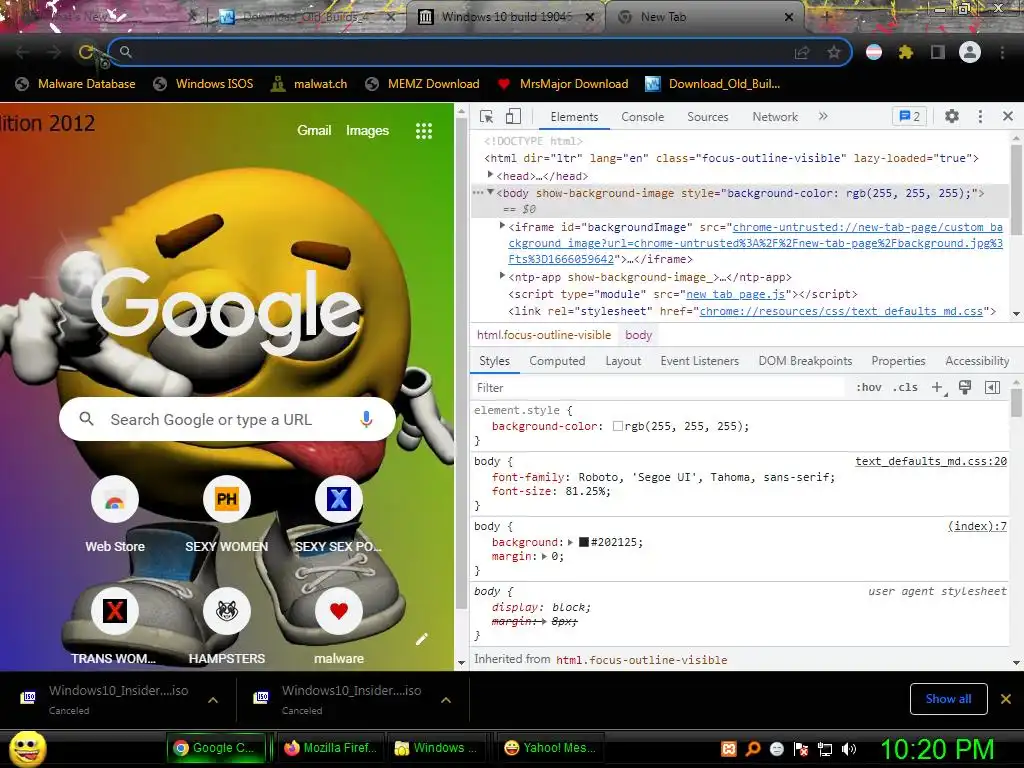Open the Chrome side panel
The height and width of the screenshot is (768, 1024).
[x=938, y=52]
